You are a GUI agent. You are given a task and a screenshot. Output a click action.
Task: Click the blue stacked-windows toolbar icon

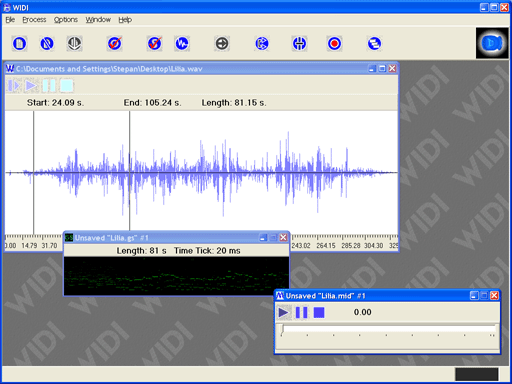374,44
